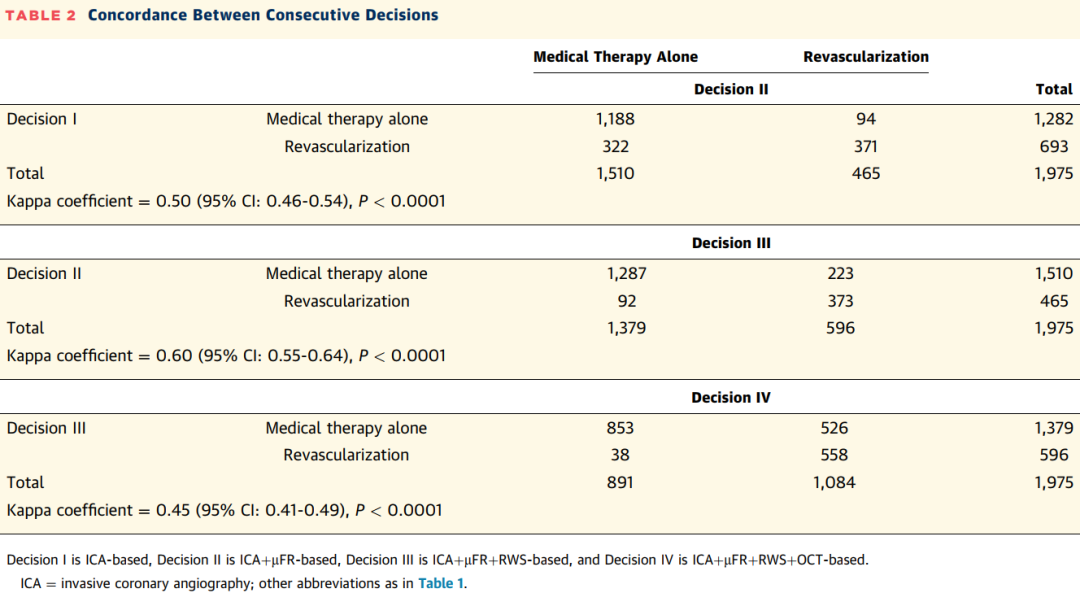This screenshot has width=1080, height=593.
Task: Click the Decision IV subheader label
Action: 730,397
